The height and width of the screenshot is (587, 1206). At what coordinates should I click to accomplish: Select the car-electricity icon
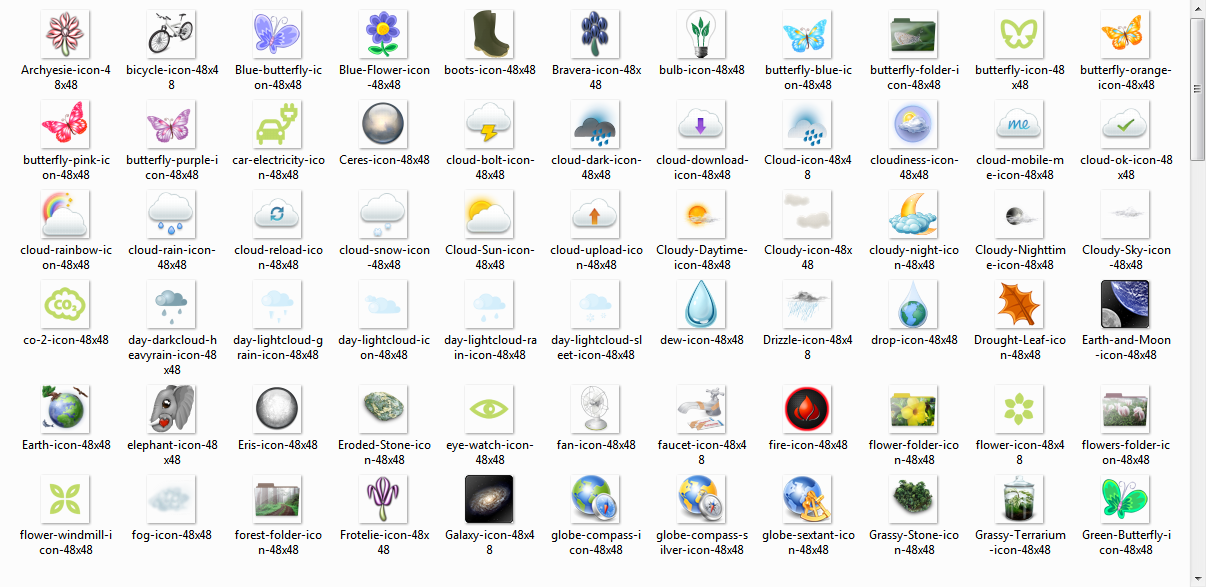278,125
